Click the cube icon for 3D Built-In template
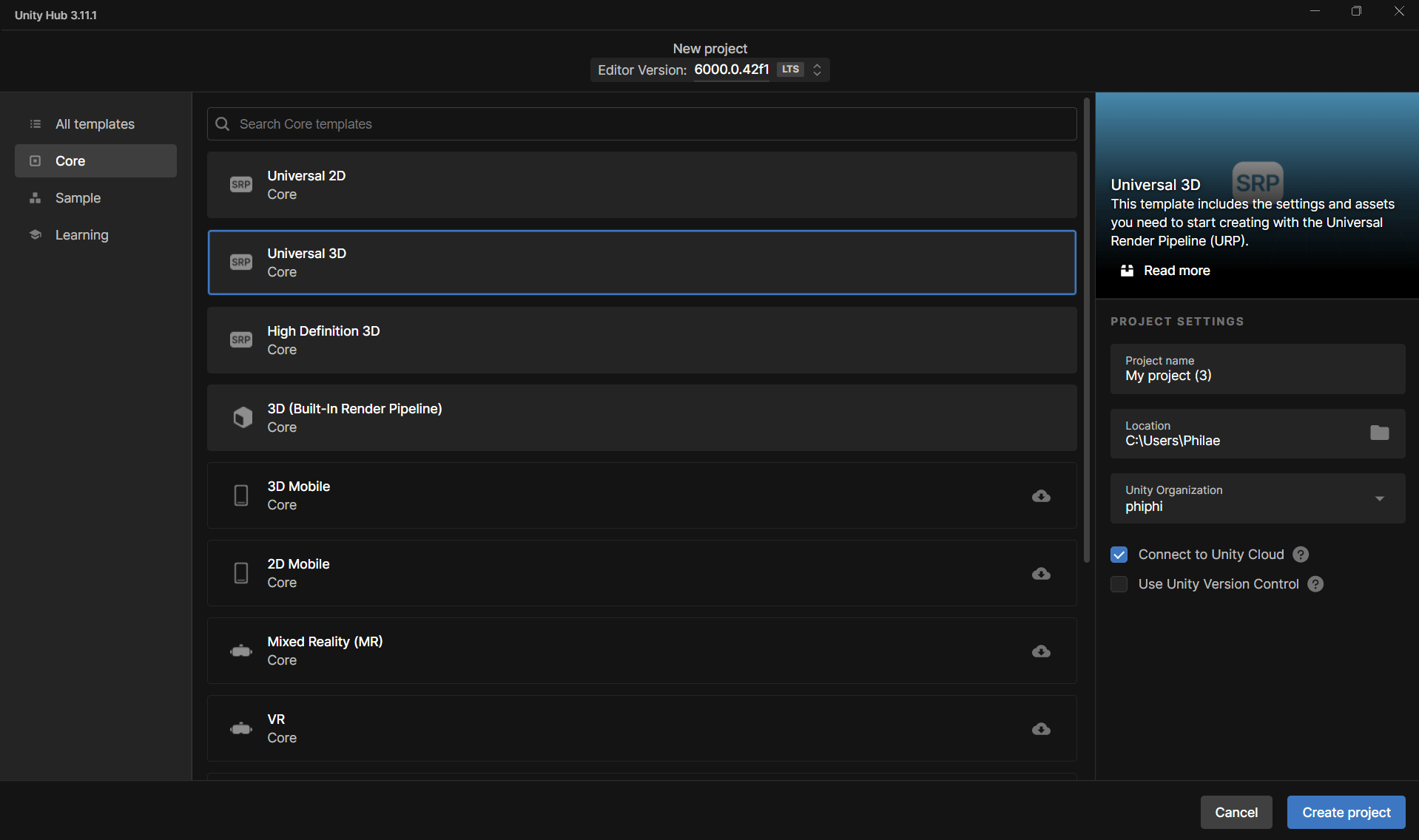The width and height of the screenshot is (1419, 840). click(243, 418)
